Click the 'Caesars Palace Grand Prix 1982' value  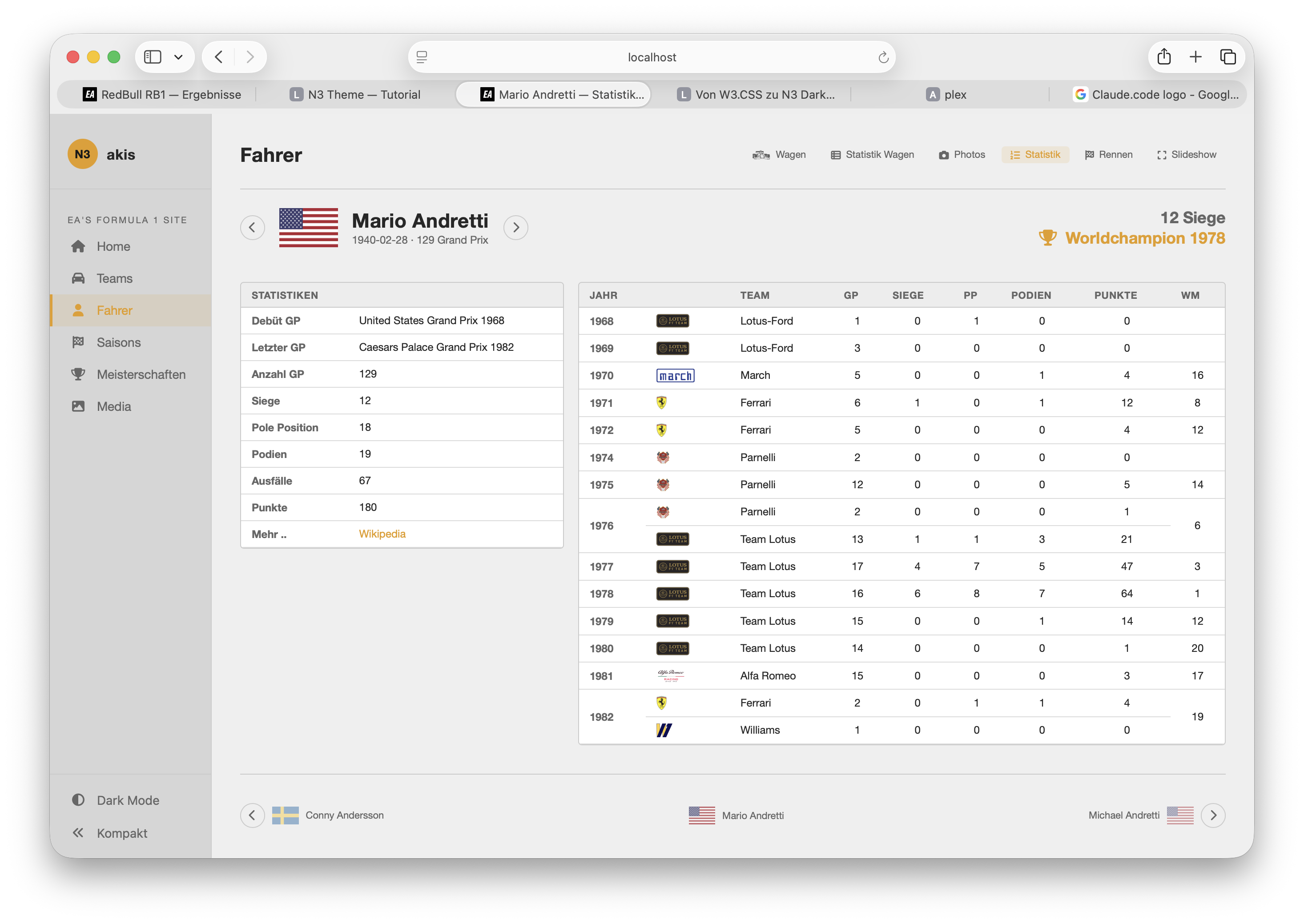point(436,347)
